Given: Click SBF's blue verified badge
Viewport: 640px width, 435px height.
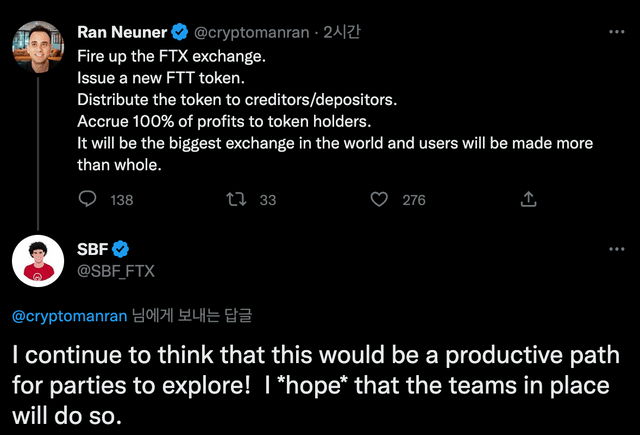Looking at the screenshot, I should tap(118, 249).
